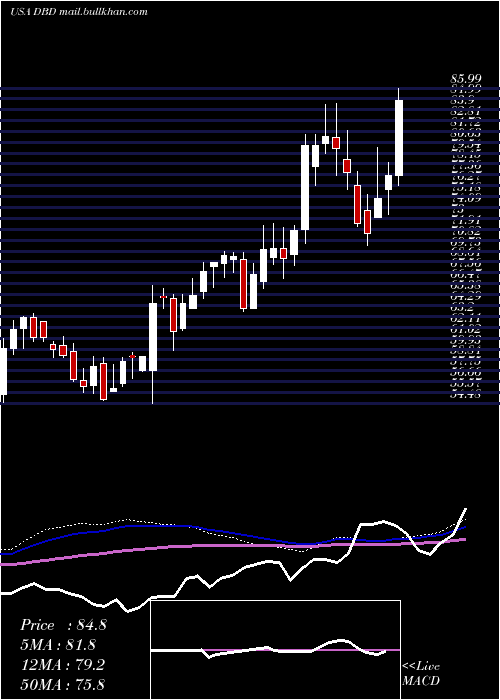Viewport: 500px width, 700px height.
Task: Select the '12MA : 79.2' value
Action: [62, 665]
